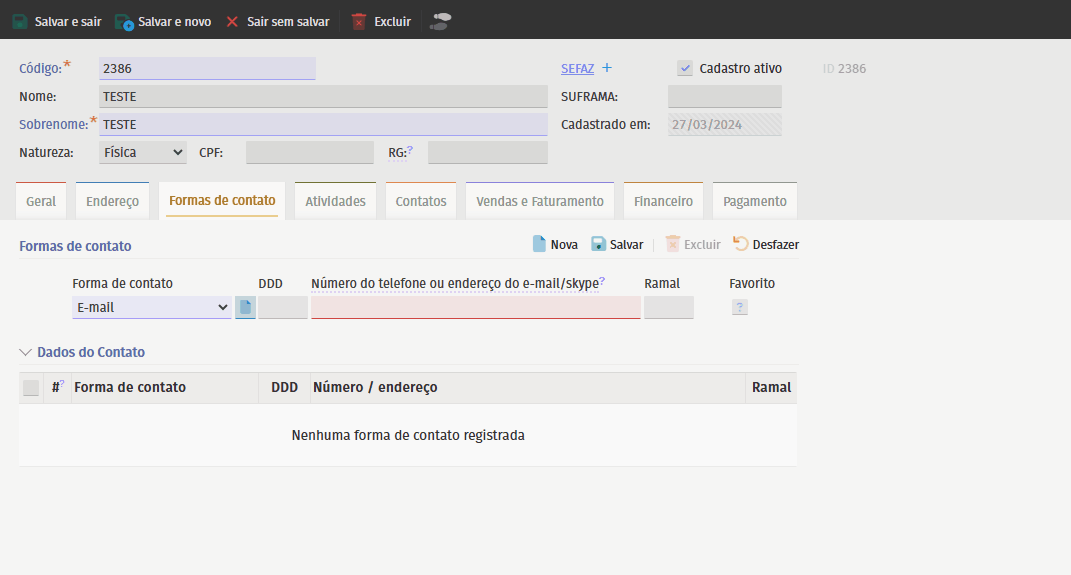Click the Excluir trash icon in top toolbar
The image size is (1071, 575).
point(359,21)
